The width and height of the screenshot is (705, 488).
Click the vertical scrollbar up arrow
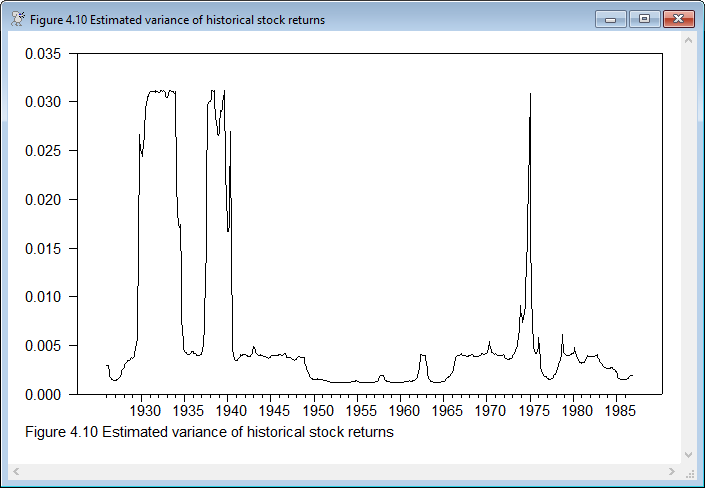[688, 46]
